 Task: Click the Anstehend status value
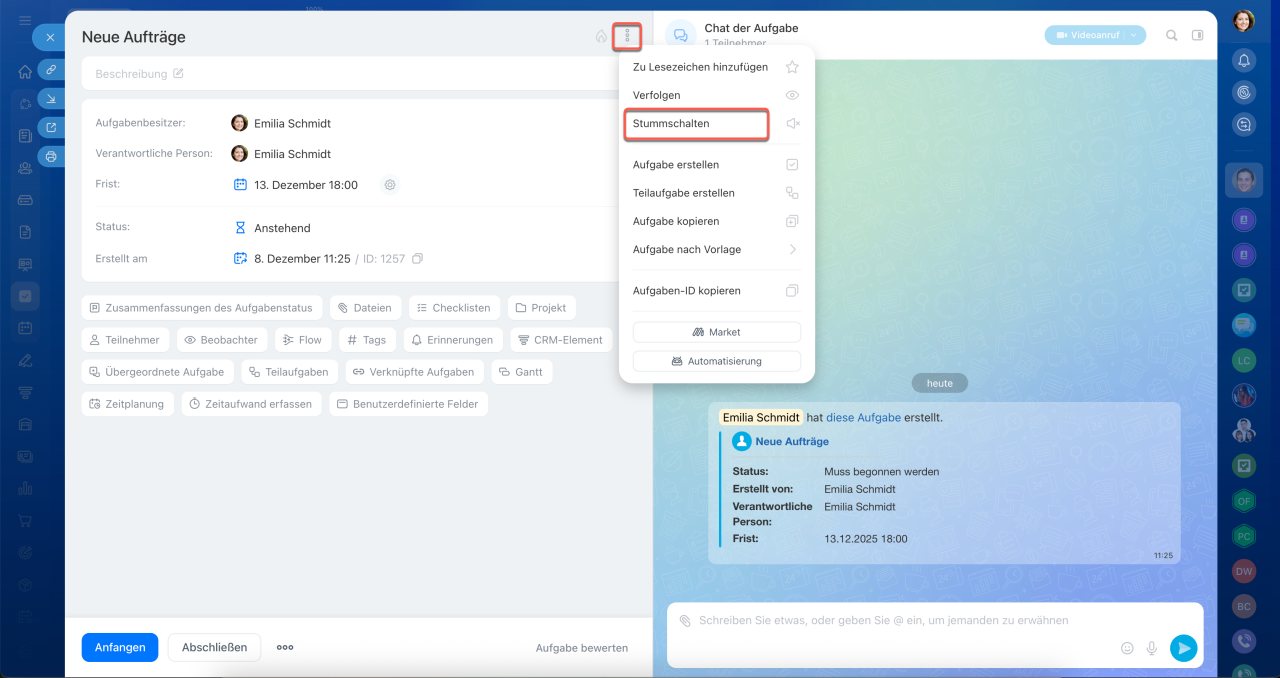tap(282, 228)
